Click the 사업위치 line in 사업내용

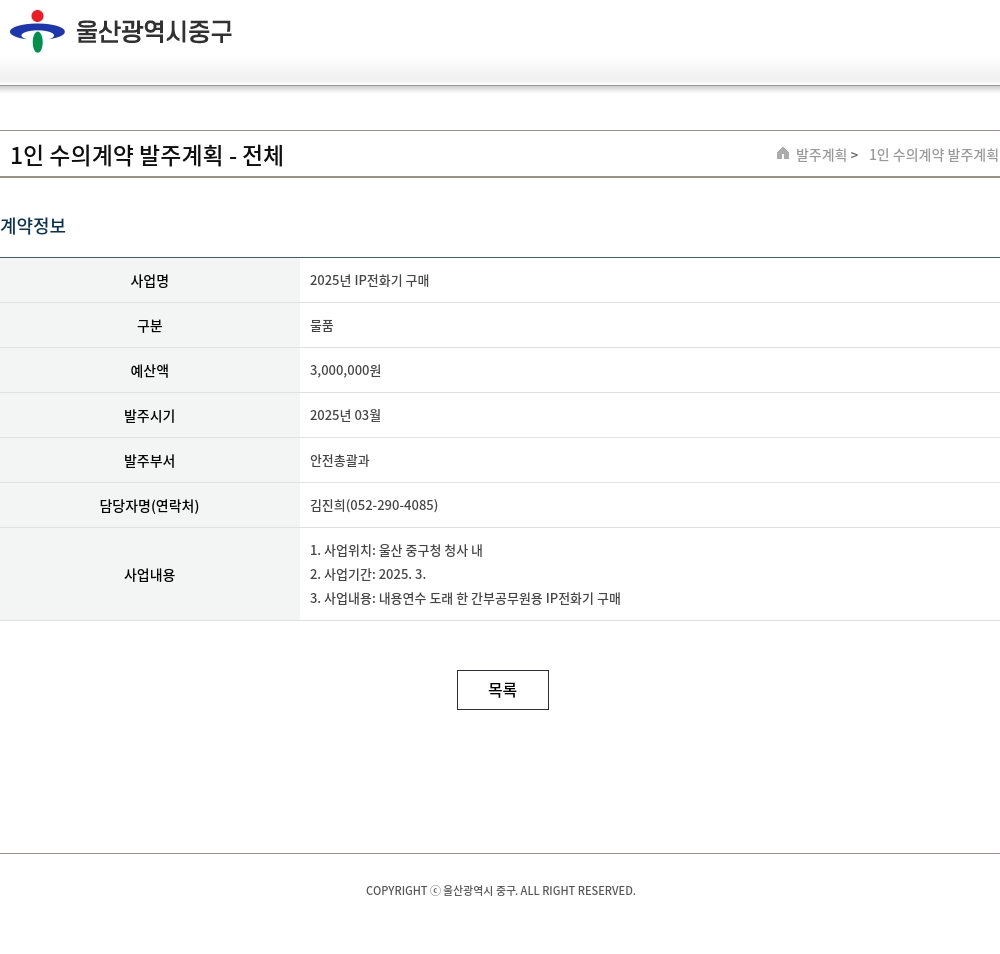click(396, 551)
